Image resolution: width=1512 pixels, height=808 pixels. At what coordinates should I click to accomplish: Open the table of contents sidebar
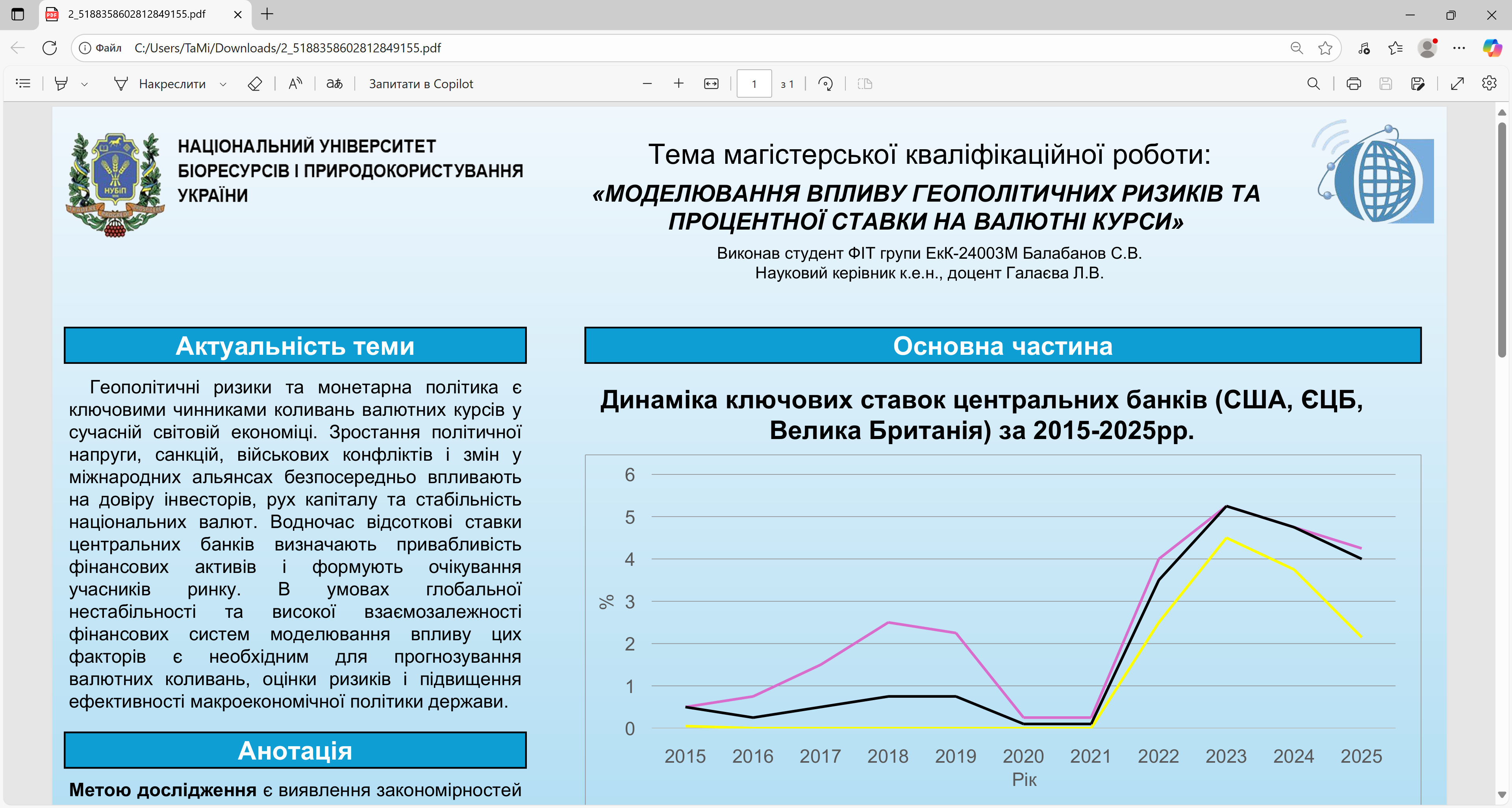tap(23, 84)
